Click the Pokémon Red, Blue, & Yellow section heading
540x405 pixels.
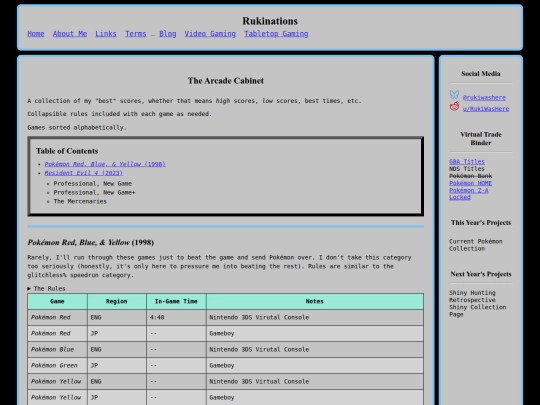tap(91, 243)
